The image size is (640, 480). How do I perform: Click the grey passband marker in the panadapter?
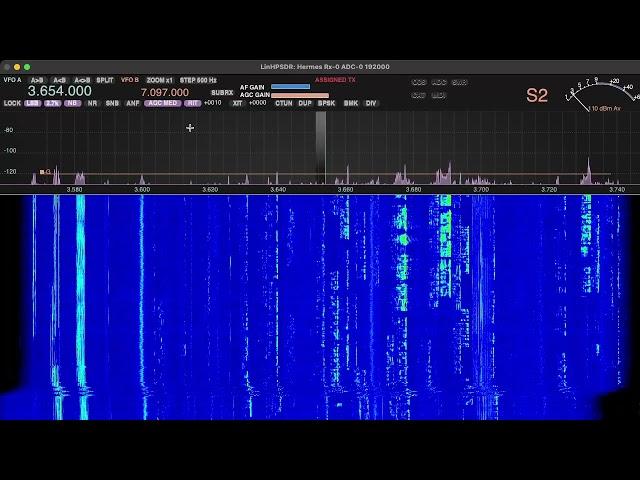point(321,148)
